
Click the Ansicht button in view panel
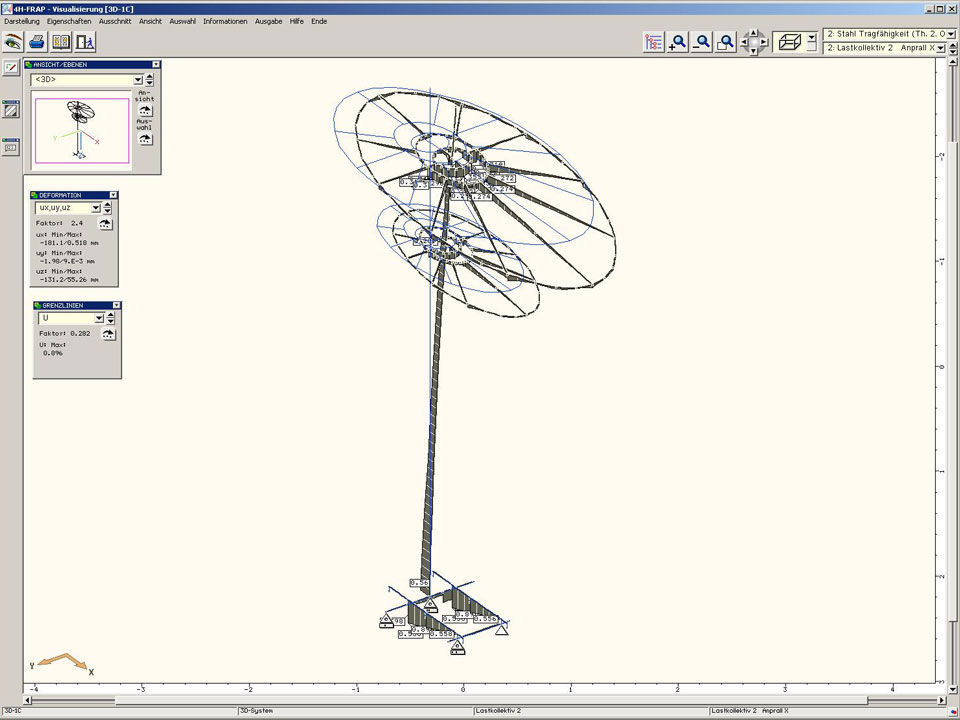(x=145, y=110)
